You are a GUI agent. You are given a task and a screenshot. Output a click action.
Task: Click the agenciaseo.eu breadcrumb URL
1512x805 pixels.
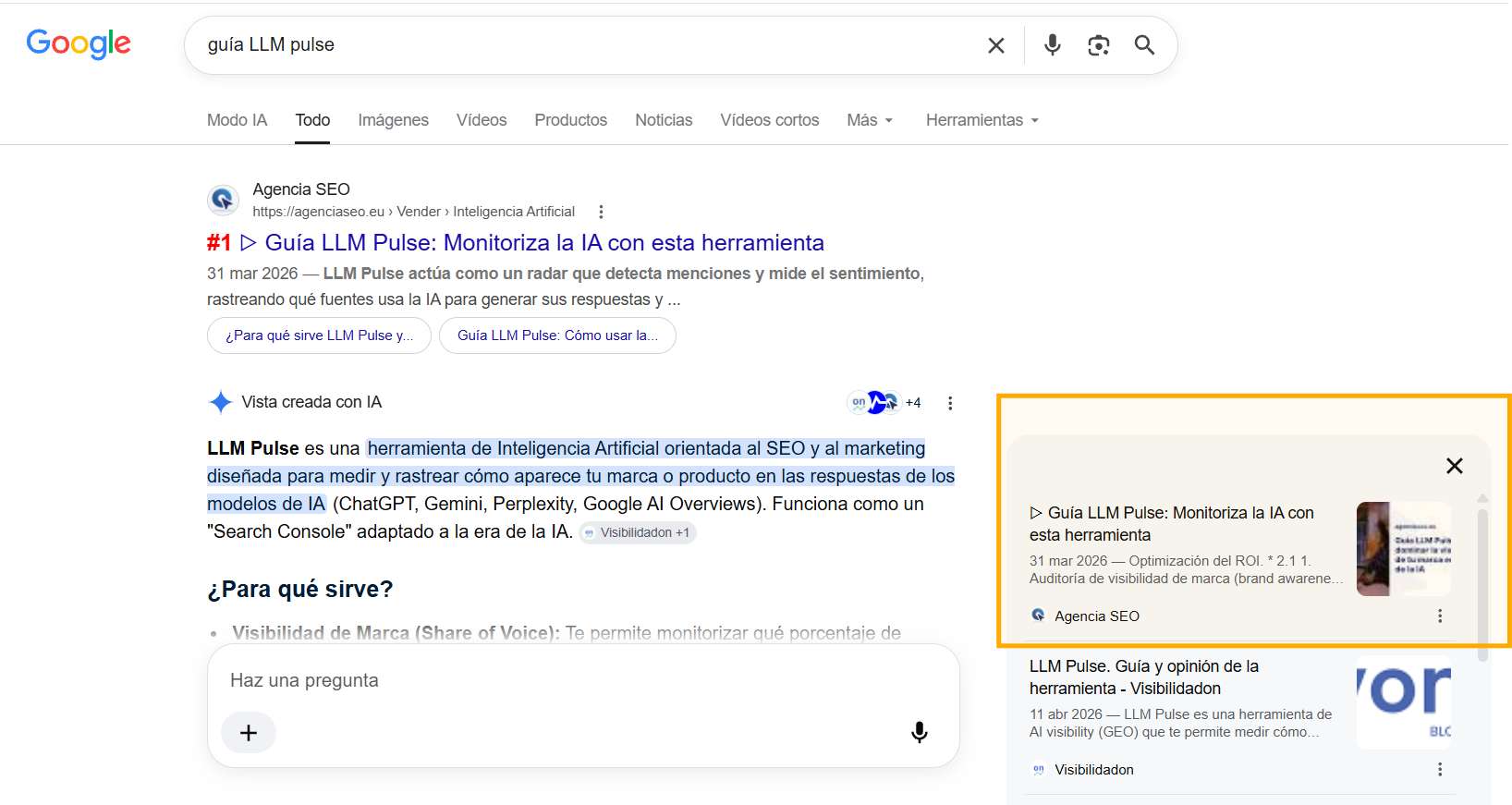coord(413,212)
